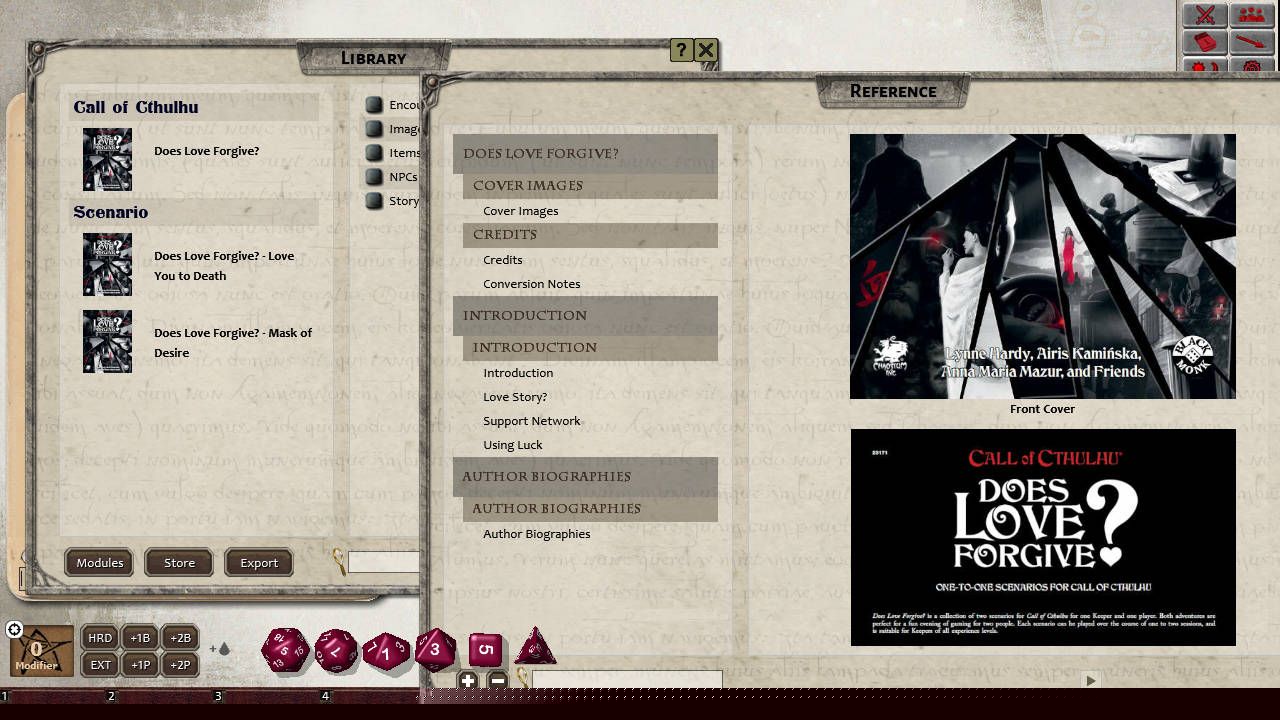Click the Encounters category button icon
This screenshot has width=1280, height=720.
coord(374,105)
